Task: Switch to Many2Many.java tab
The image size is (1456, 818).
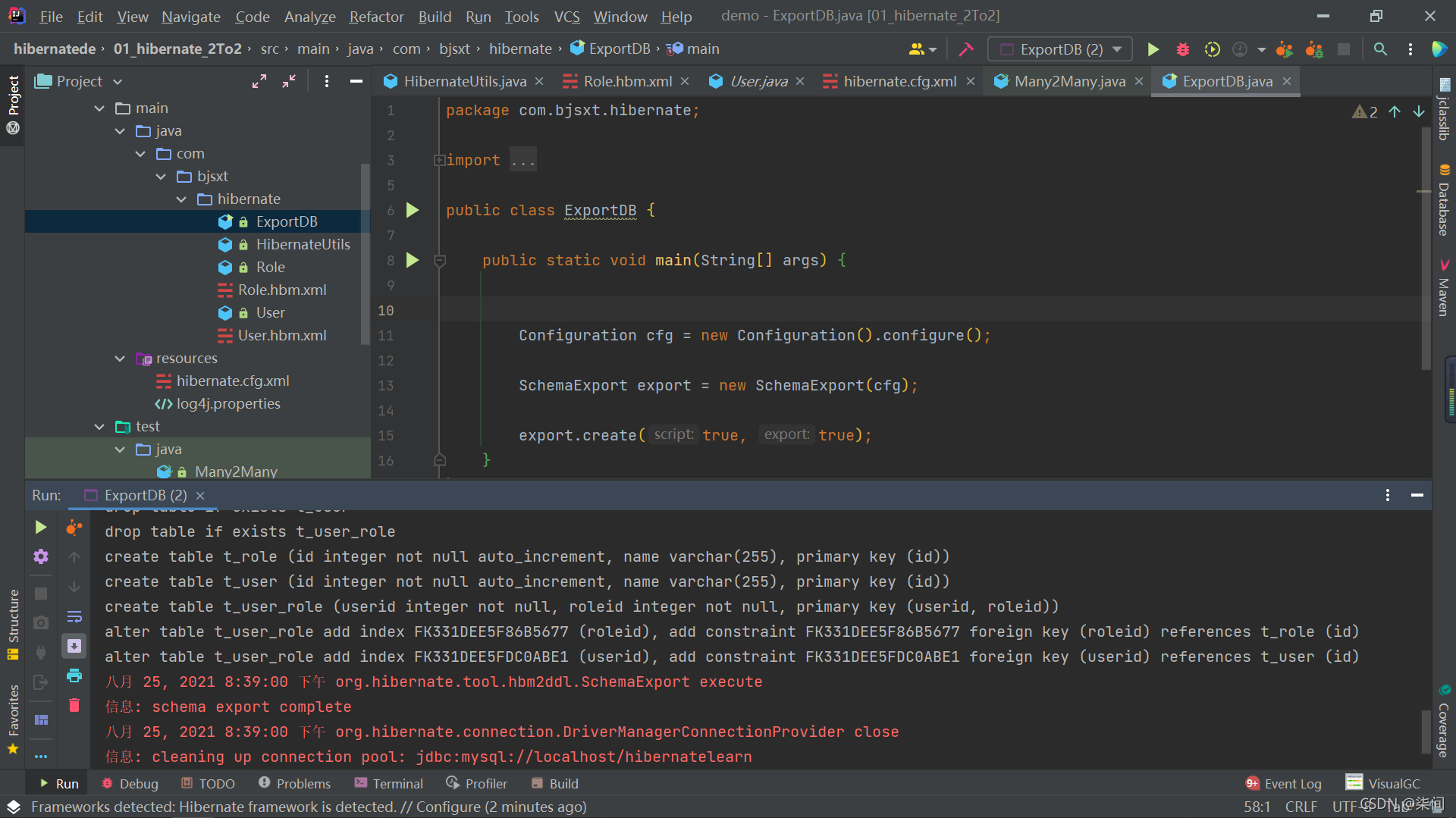Action: 1069,81
